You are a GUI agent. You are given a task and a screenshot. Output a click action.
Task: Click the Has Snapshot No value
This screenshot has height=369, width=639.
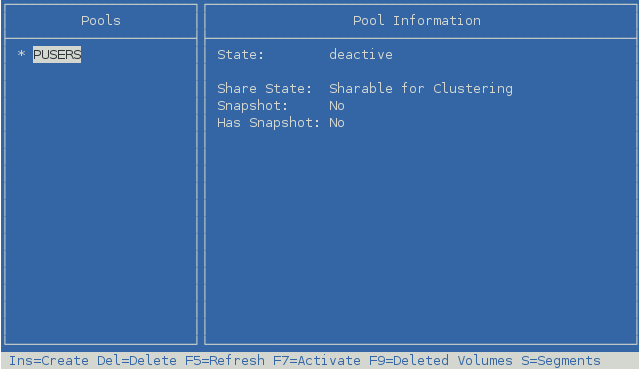pyautogui.click(x=337, y=123)
